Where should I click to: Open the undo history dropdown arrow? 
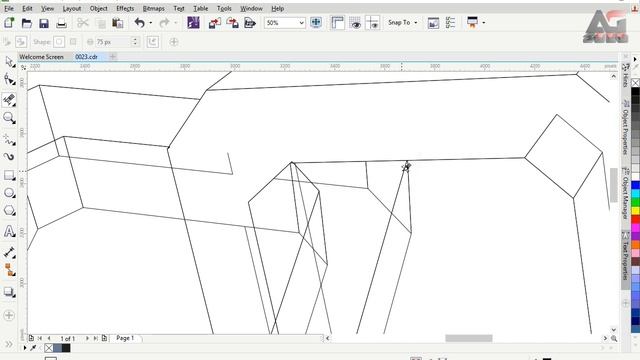[x=151, y=23]
